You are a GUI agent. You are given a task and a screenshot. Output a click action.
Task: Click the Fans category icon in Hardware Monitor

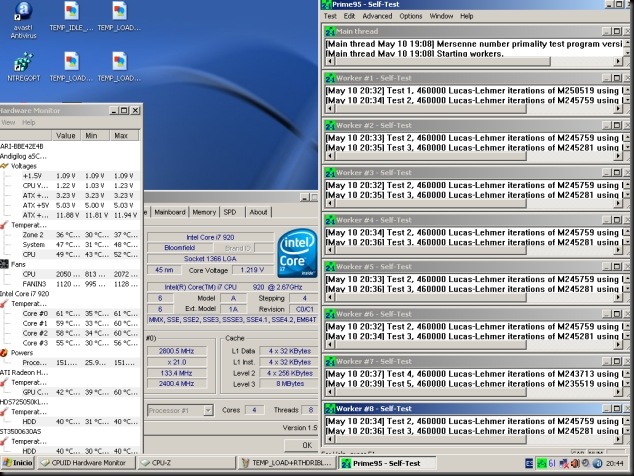tap(4, 264)
